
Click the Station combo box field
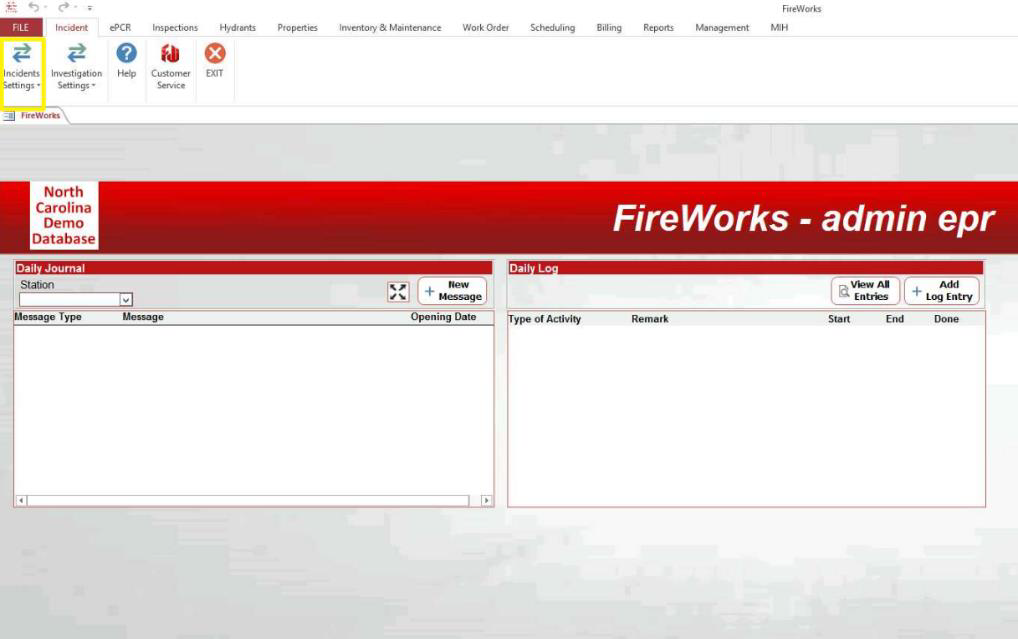point(76,299)
